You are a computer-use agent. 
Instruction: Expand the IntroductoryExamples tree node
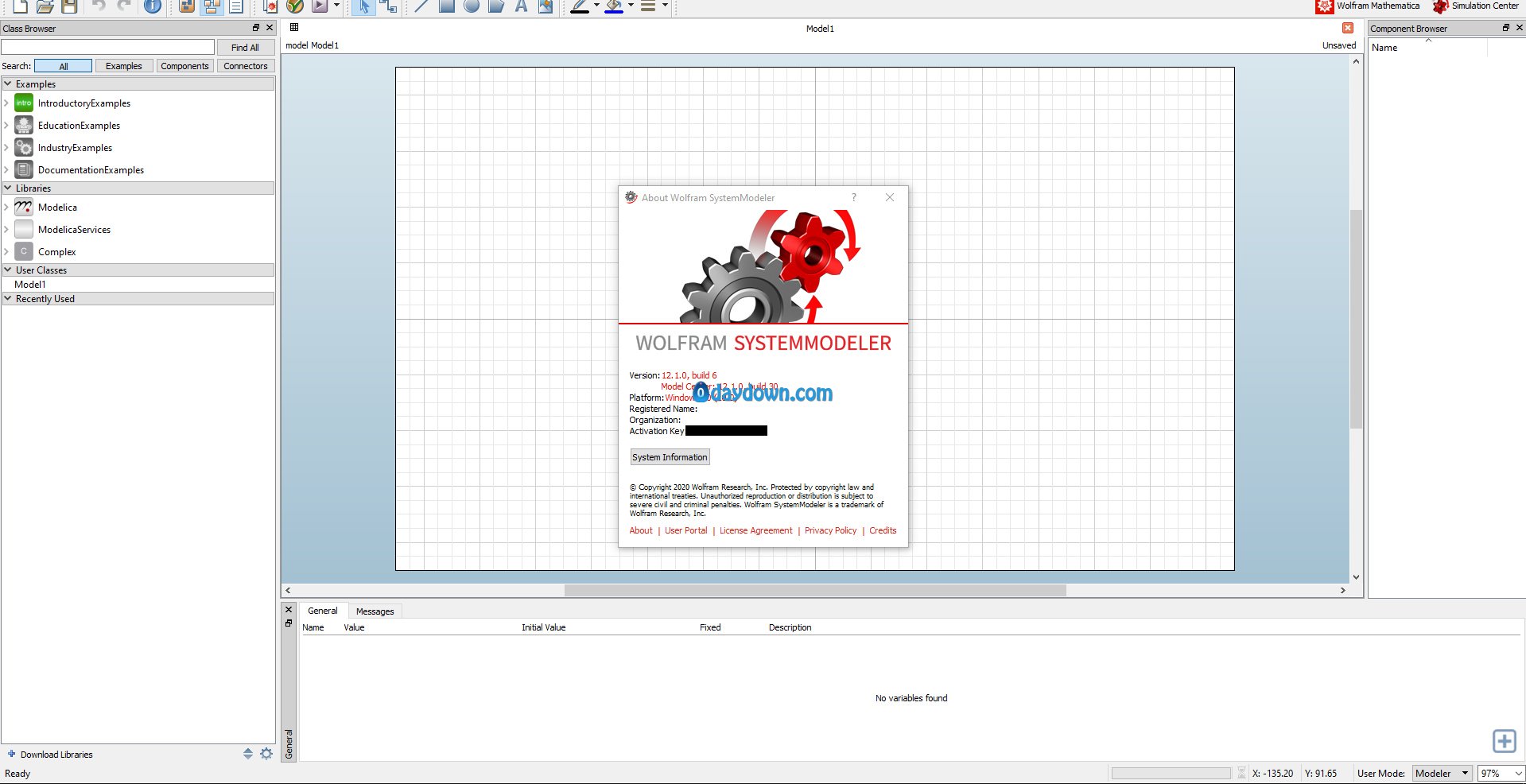pos(6,103)
